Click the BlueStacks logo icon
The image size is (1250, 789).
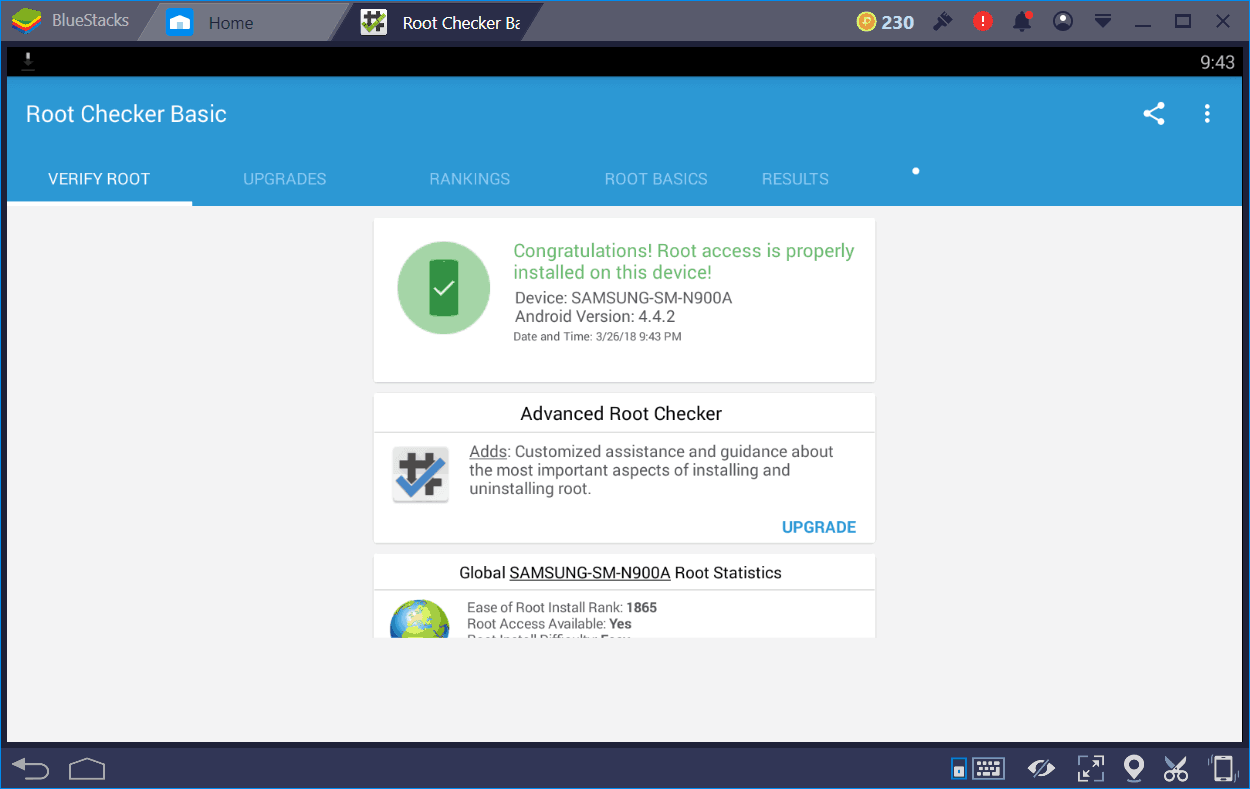pyautogui.click(x=26, y=21)
